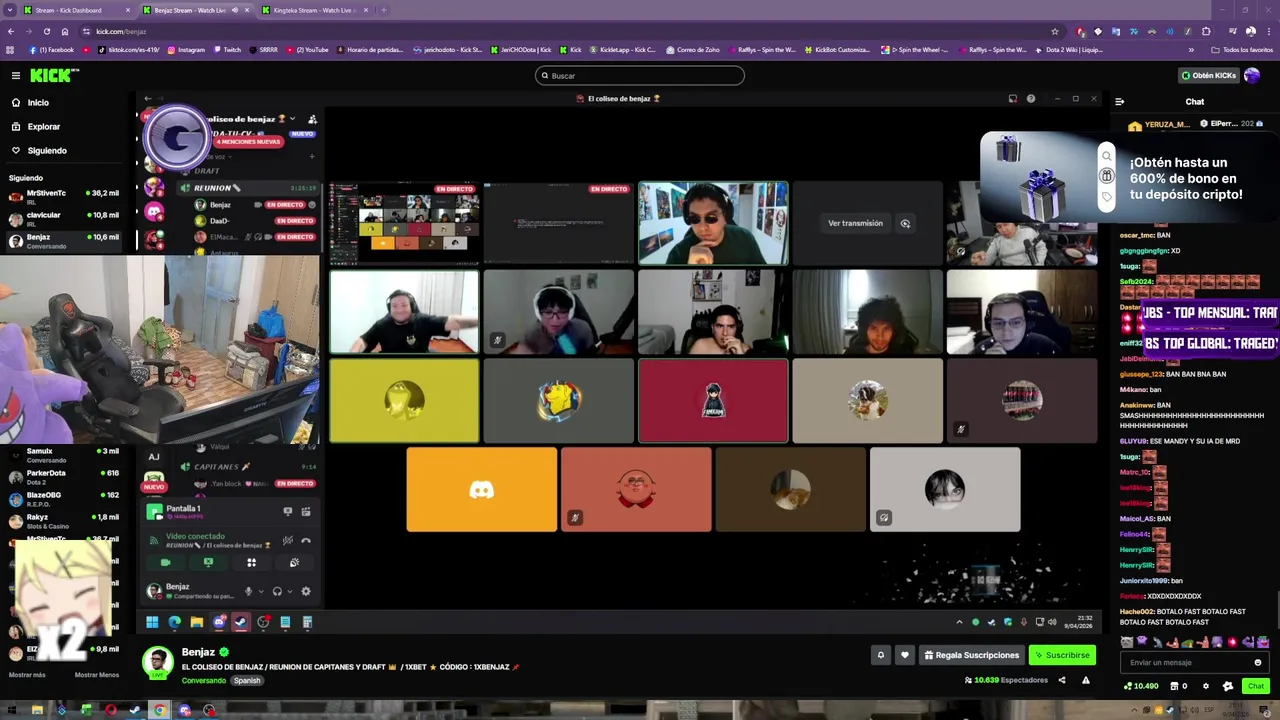This screenshot has width=1280, height=720.
Task: Click DaaD- user in REUNION channel
Action: (219, 221)
